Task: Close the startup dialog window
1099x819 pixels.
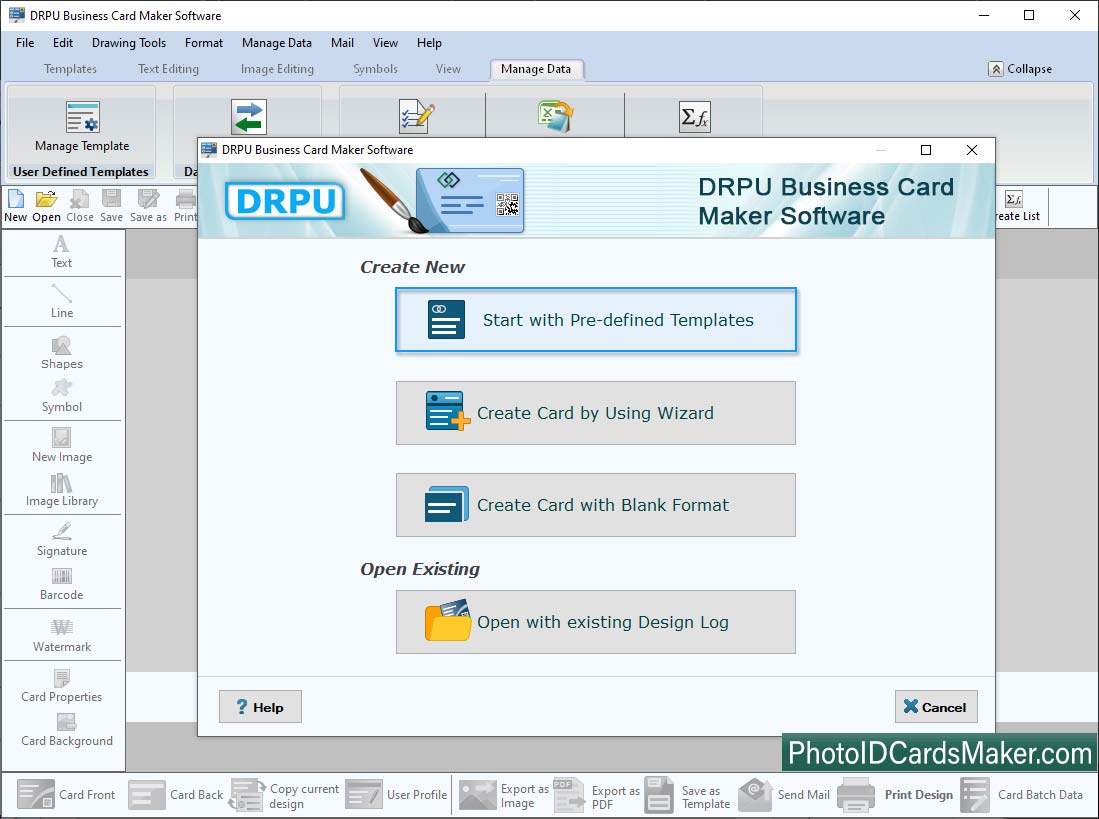Action: coord(971,150)
